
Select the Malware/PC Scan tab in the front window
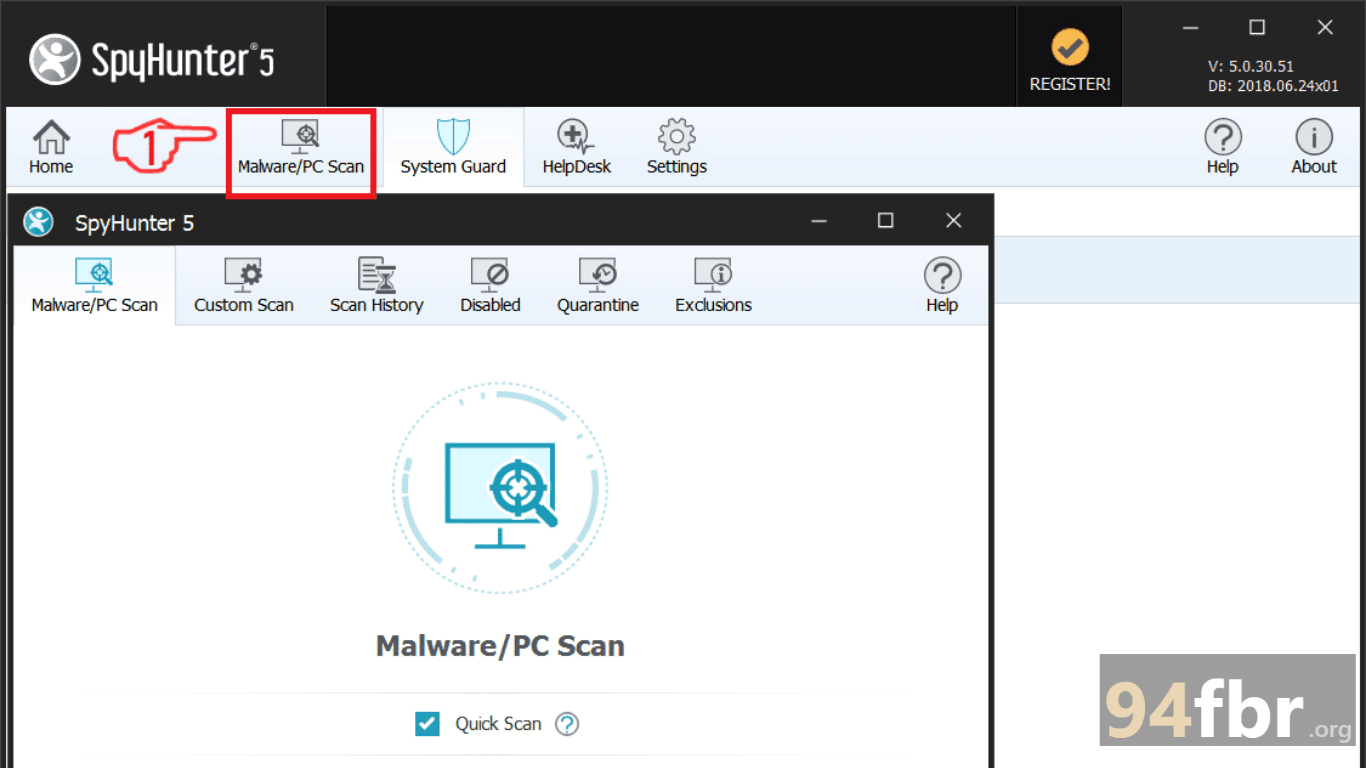point(95,286)
